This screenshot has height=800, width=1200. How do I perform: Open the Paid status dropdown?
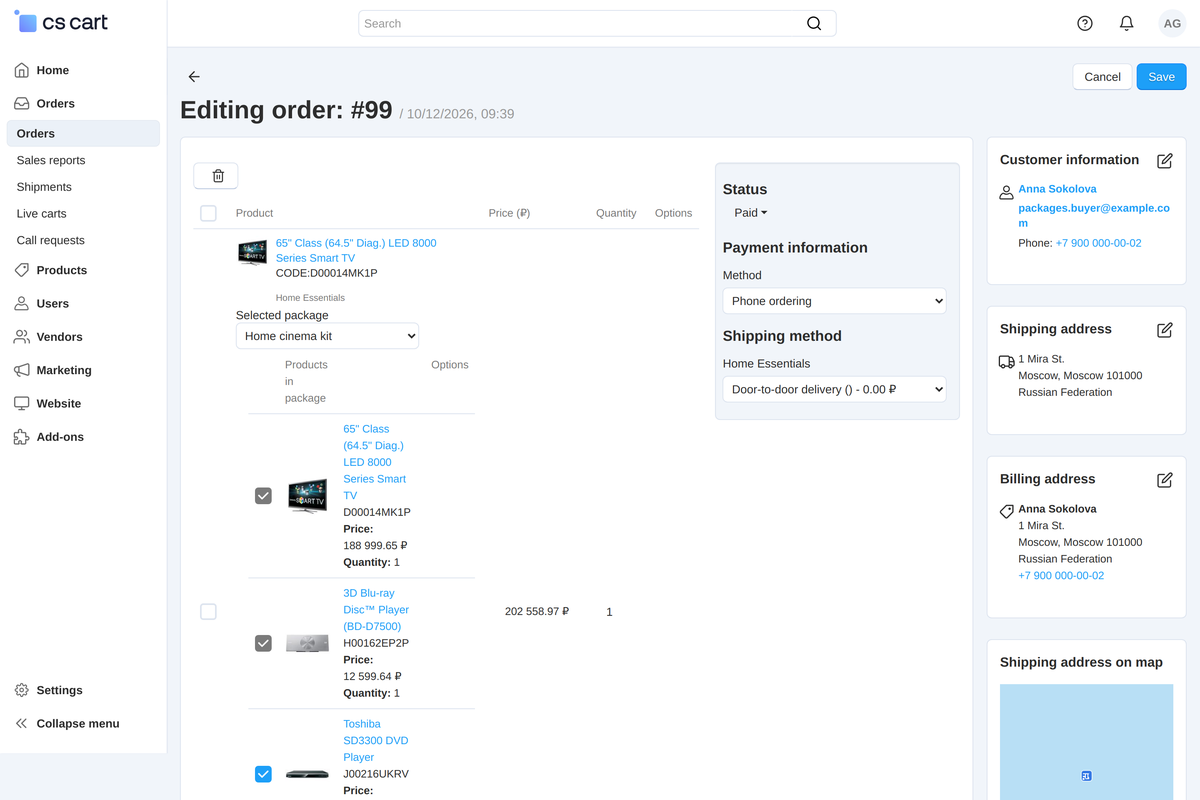[751, 213]
